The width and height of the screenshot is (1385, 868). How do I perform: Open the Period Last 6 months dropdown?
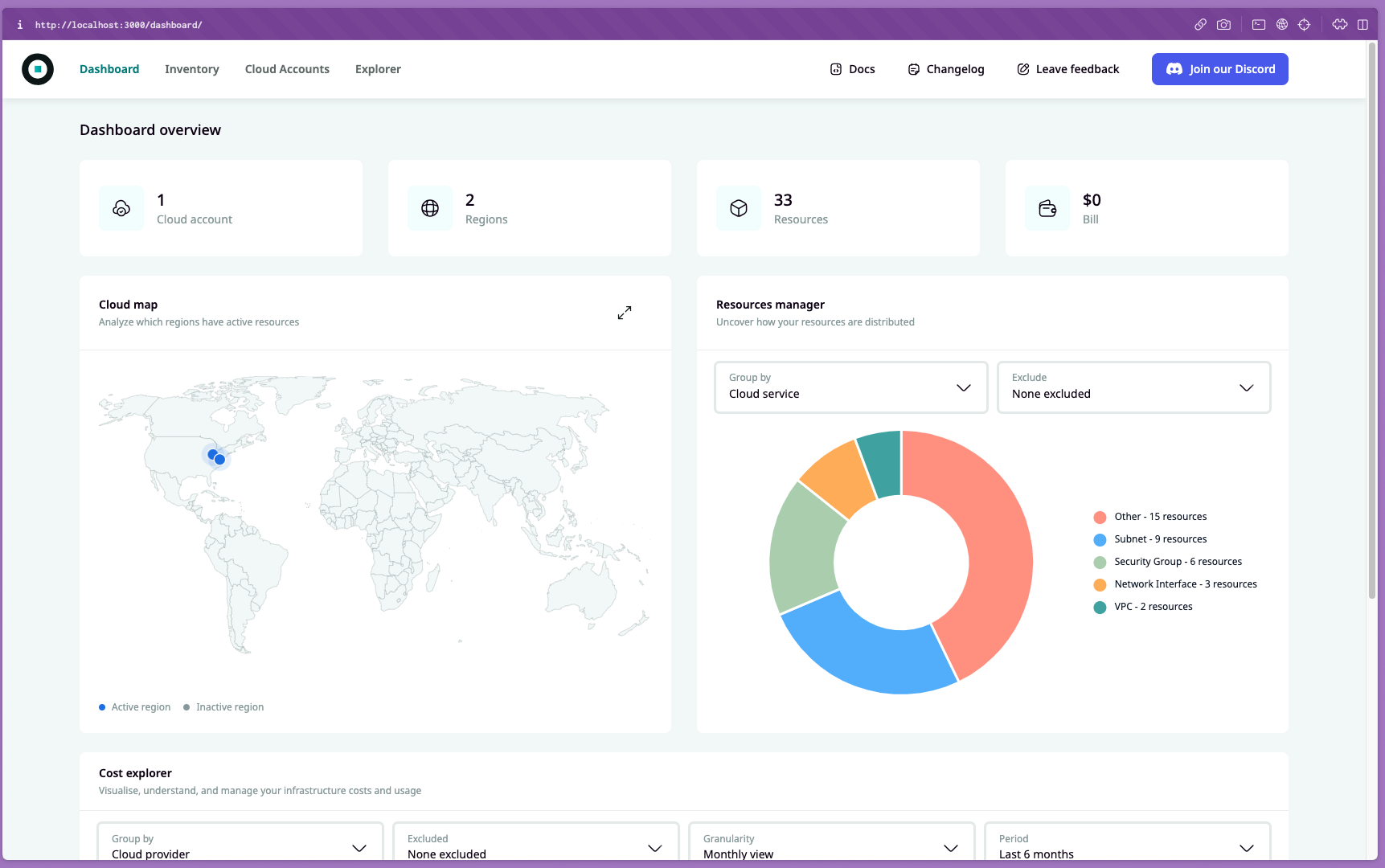tap(1127, 844)
